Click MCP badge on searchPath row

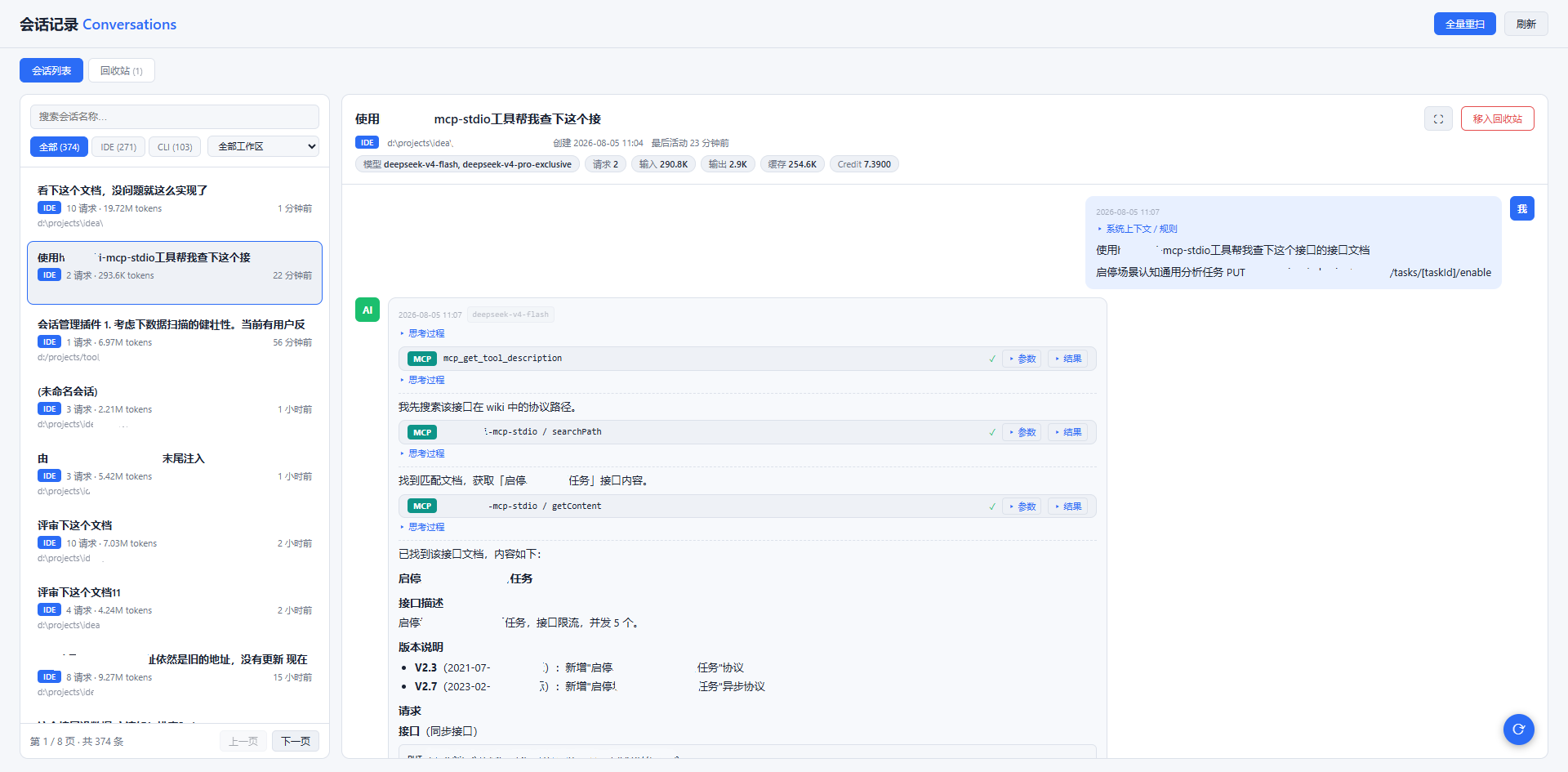point(422,432)
